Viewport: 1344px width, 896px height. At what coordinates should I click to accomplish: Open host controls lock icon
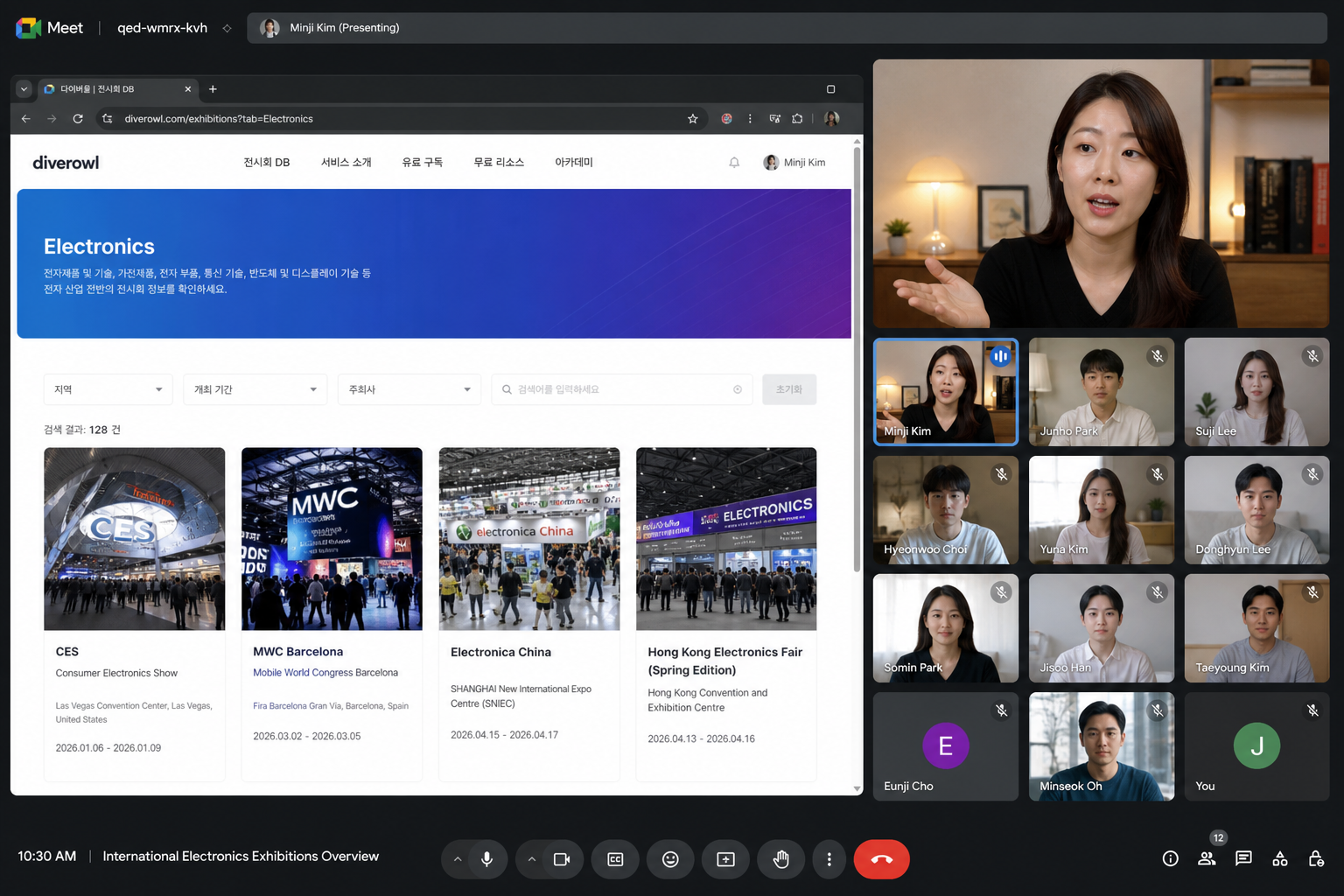[x=1316, y=858]
